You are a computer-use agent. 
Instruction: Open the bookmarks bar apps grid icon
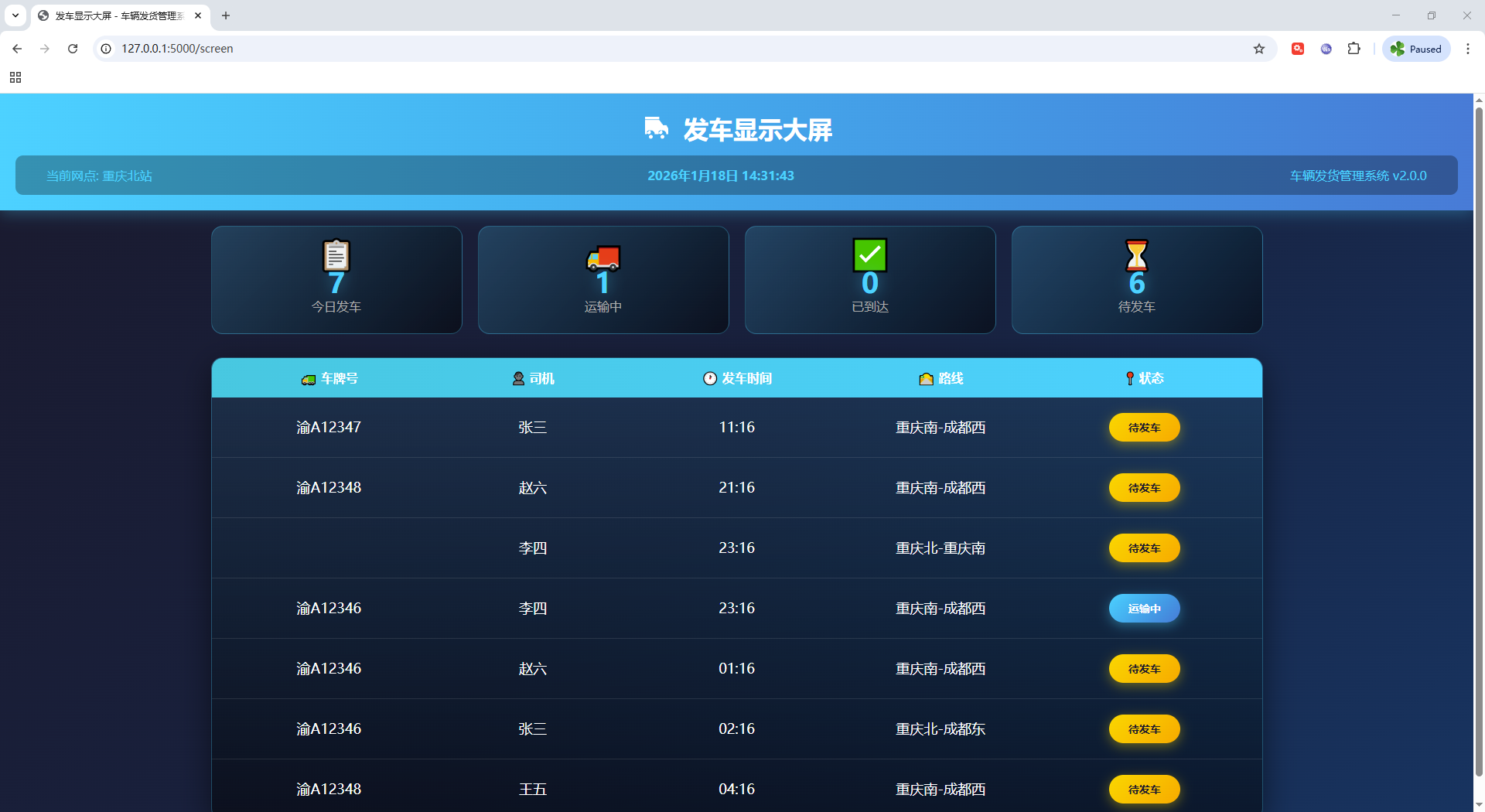(15, 77)
